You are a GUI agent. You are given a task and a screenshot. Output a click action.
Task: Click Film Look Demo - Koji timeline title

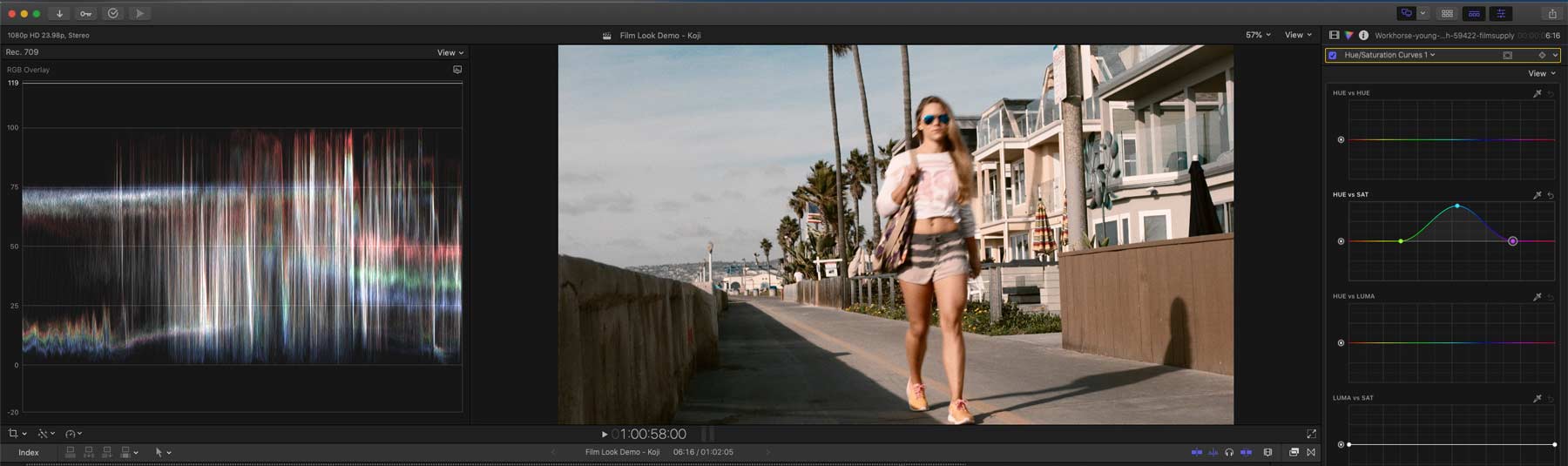tap(623, 453)
